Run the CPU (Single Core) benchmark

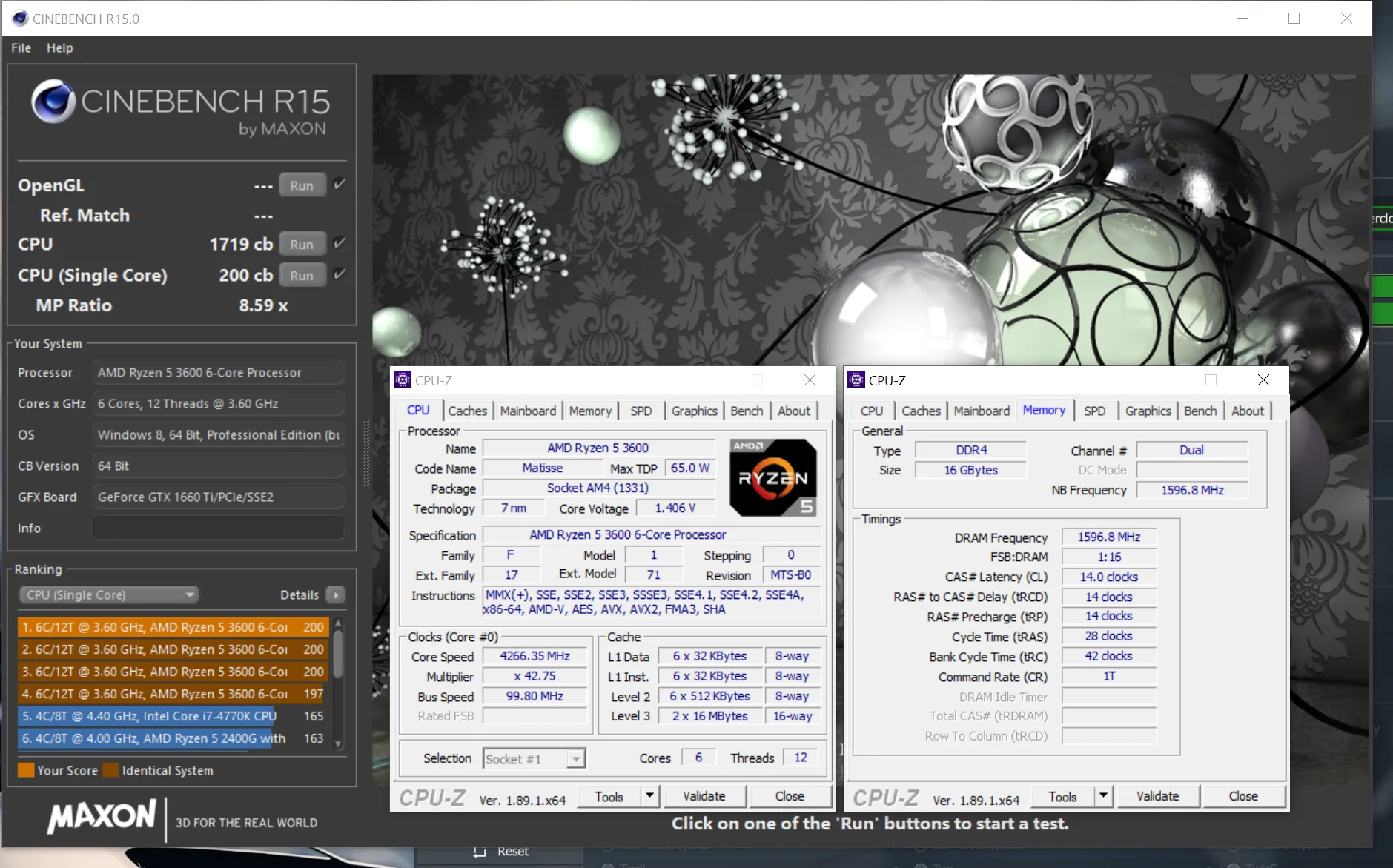click(302, 275)
